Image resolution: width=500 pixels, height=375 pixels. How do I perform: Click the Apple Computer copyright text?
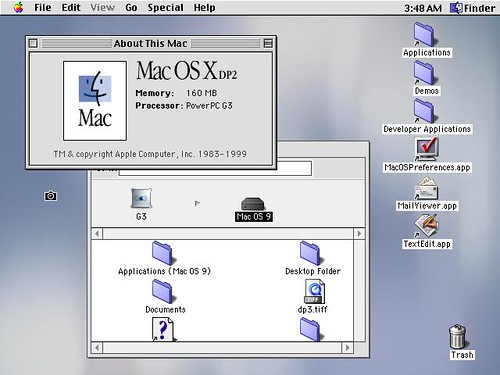150,154
